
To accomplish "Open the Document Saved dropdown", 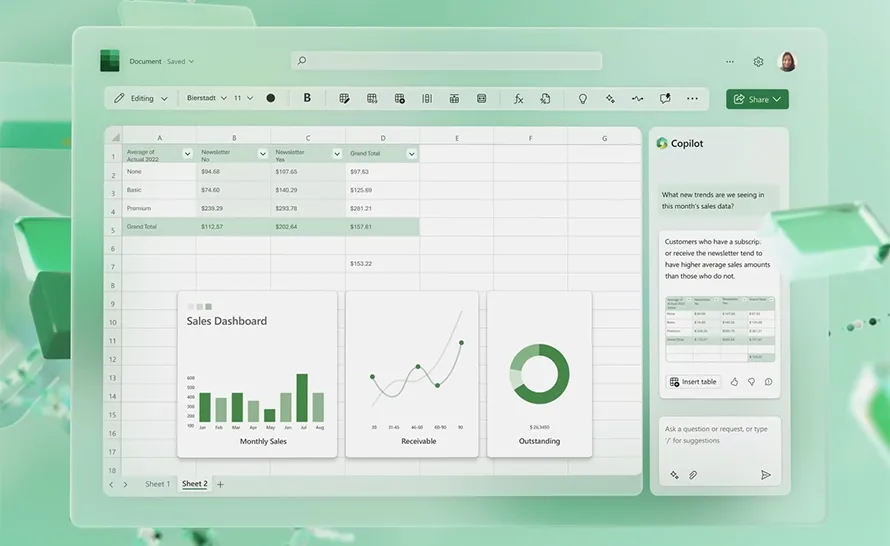I will pyautogui.click(x=162, y=61).
